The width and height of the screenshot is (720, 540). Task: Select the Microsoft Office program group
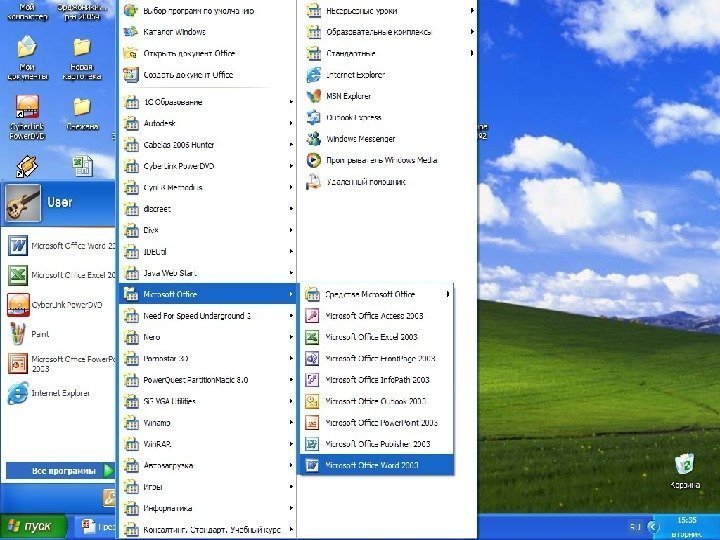click(x=208, y=294)
